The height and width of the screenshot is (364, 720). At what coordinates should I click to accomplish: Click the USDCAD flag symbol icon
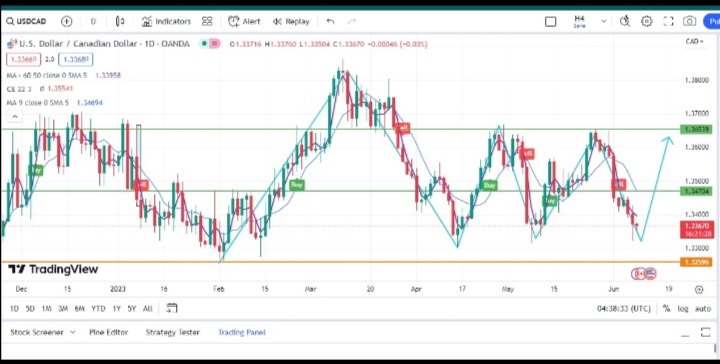(x=12, y=44)
